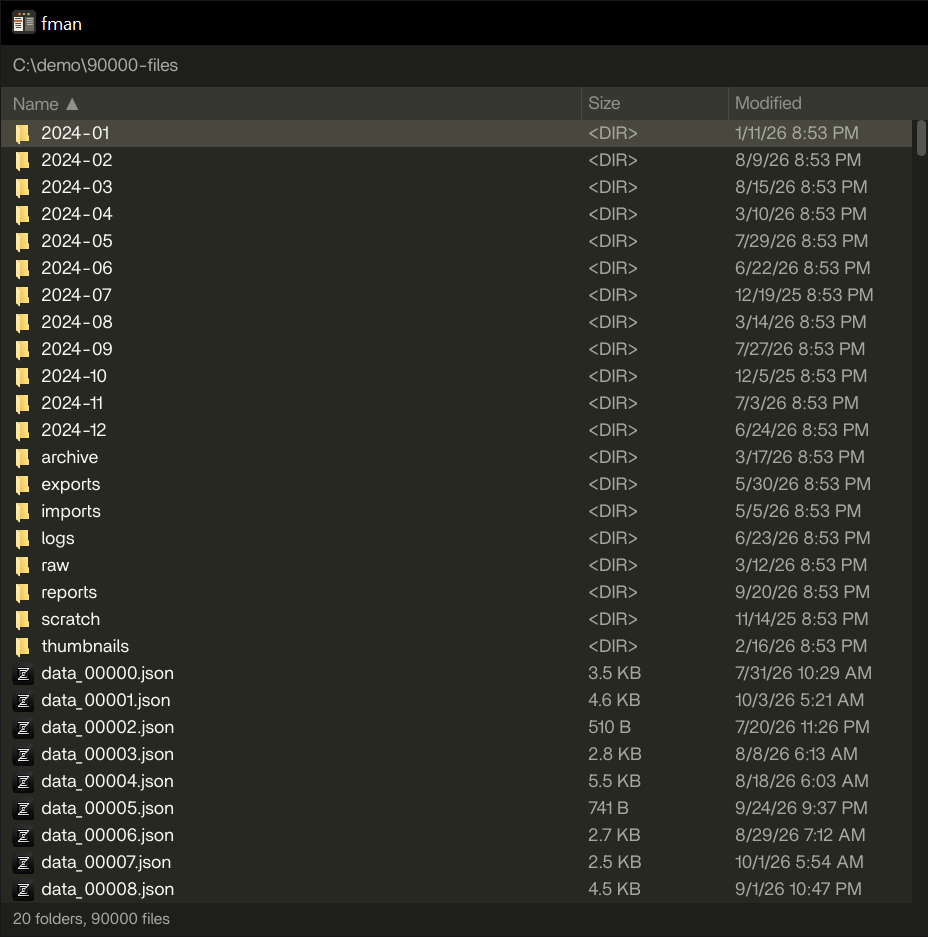Screen dimensions: 928x937
Task: Sort files by Modified column
Action: (828, 103)
